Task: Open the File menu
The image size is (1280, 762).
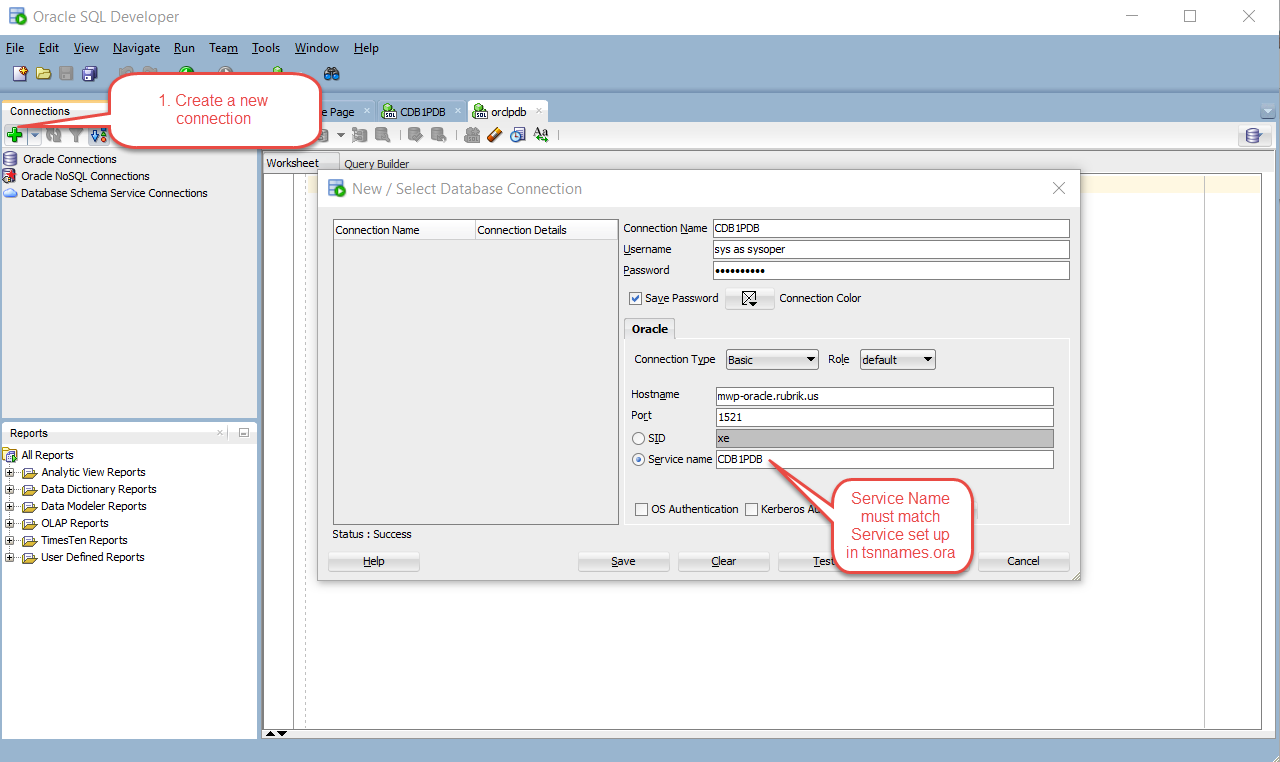Action: point(15,48)
